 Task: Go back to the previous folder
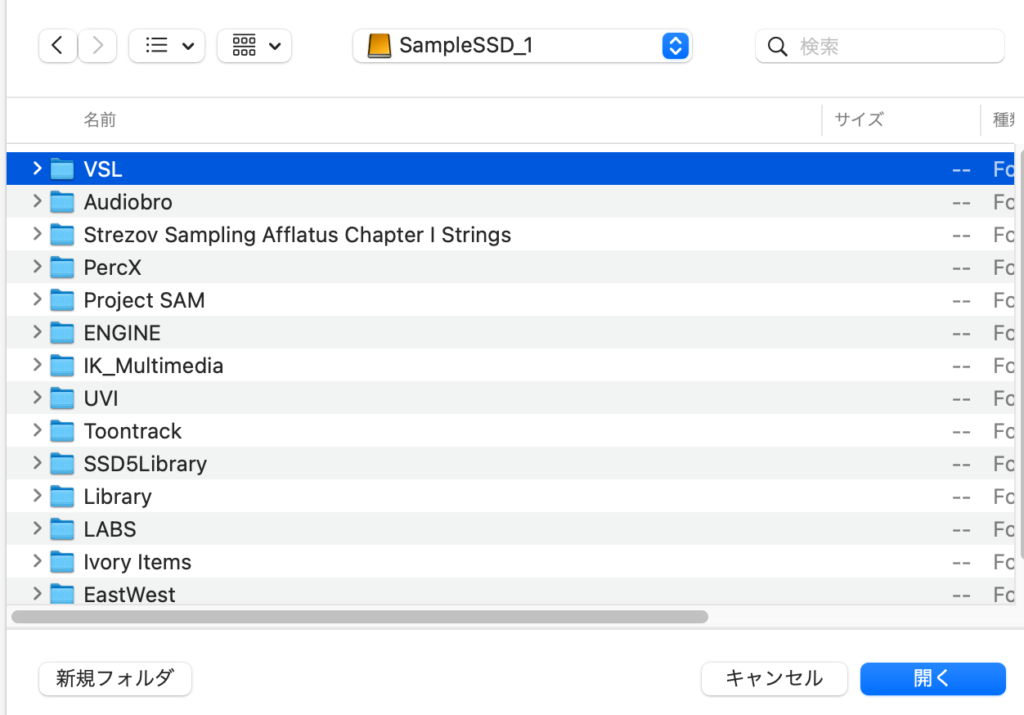click(x=57, y=46)
